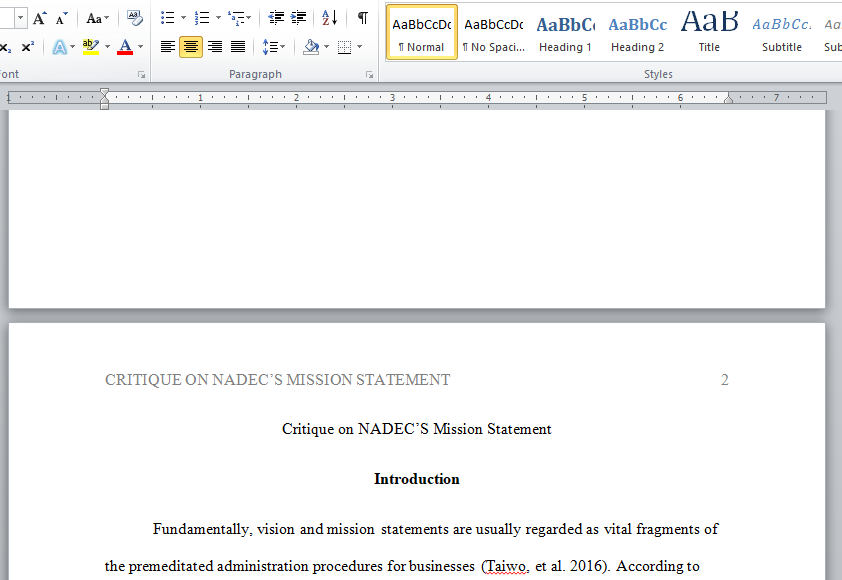Expand the font color dropdown arrow
This screenshot has width=842, height=580.
click(141, 47)
